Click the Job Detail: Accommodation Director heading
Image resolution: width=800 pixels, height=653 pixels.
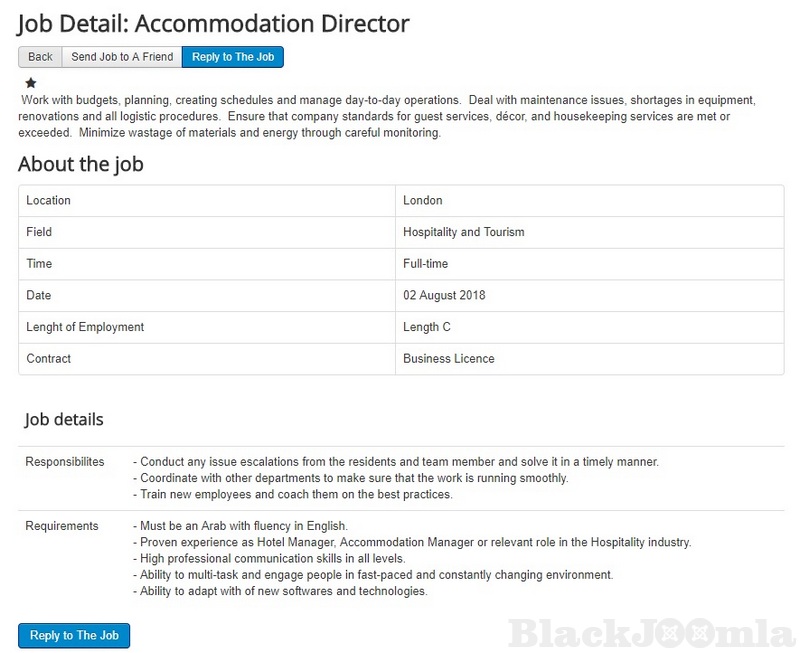click(x=214, y=22)
